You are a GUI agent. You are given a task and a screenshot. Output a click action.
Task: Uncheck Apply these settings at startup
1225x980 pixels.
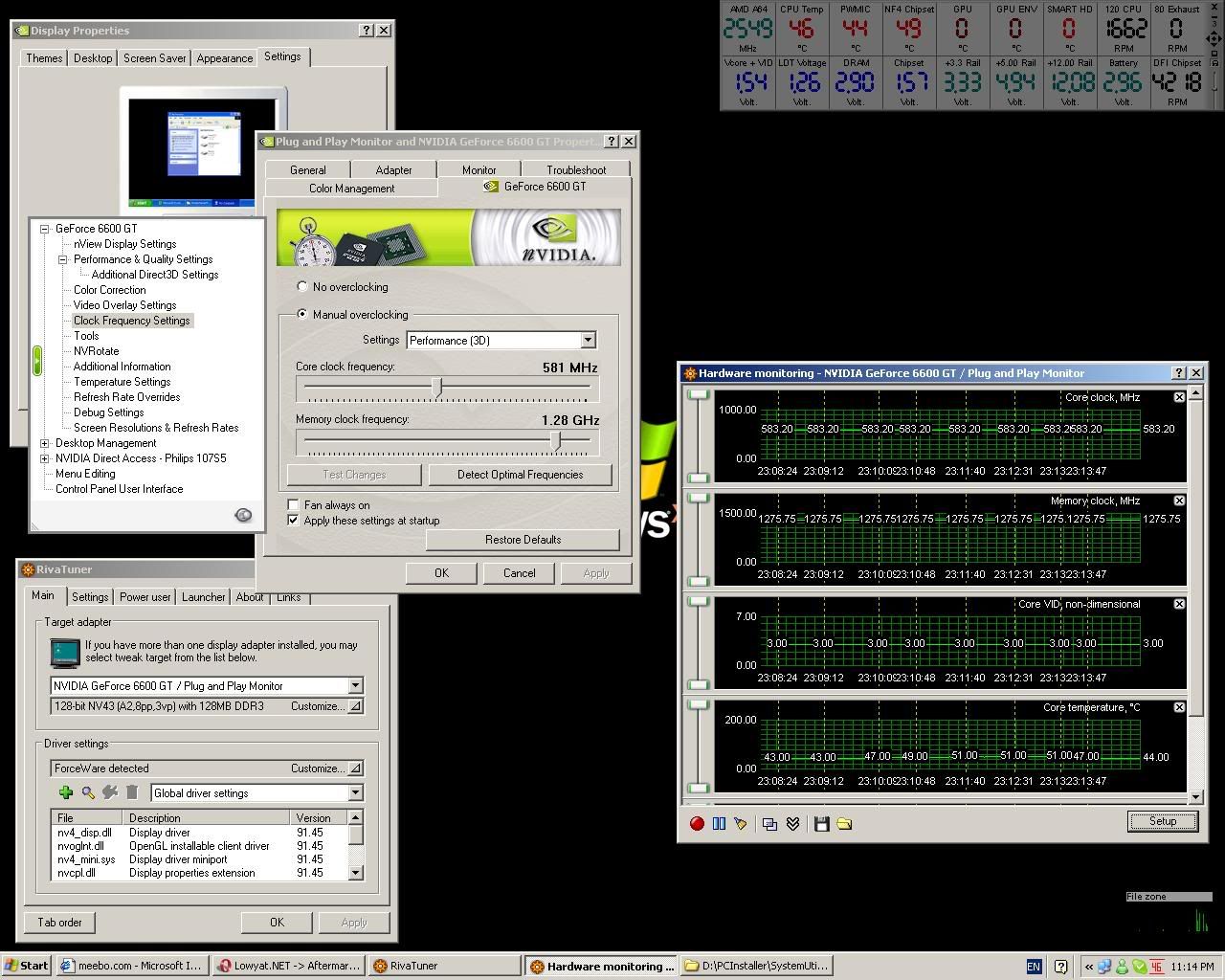[x=294, y=520]
